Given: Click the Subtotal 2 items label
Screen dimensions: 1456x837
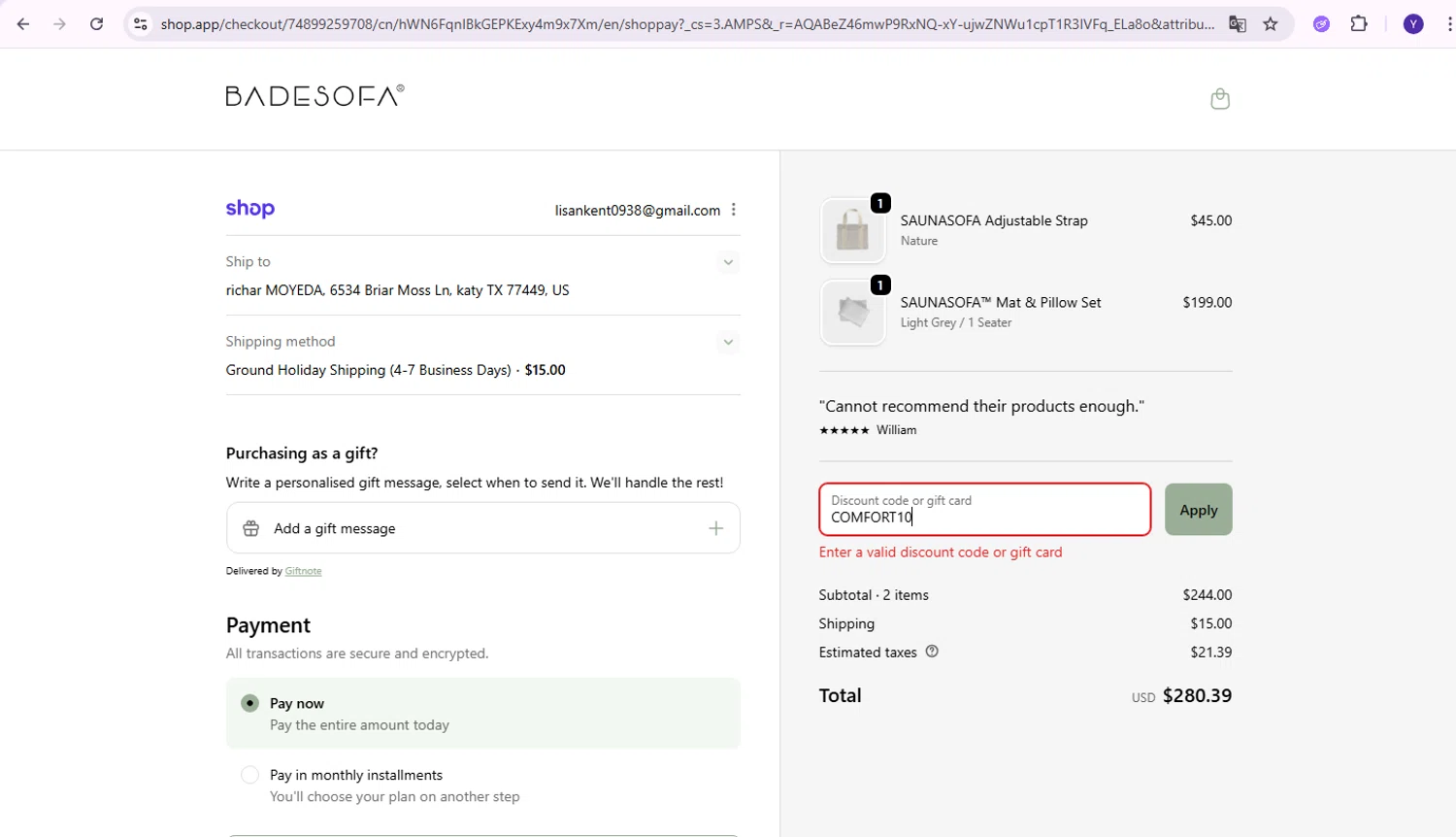Looking at the screenshot, I should click(874, 594).
